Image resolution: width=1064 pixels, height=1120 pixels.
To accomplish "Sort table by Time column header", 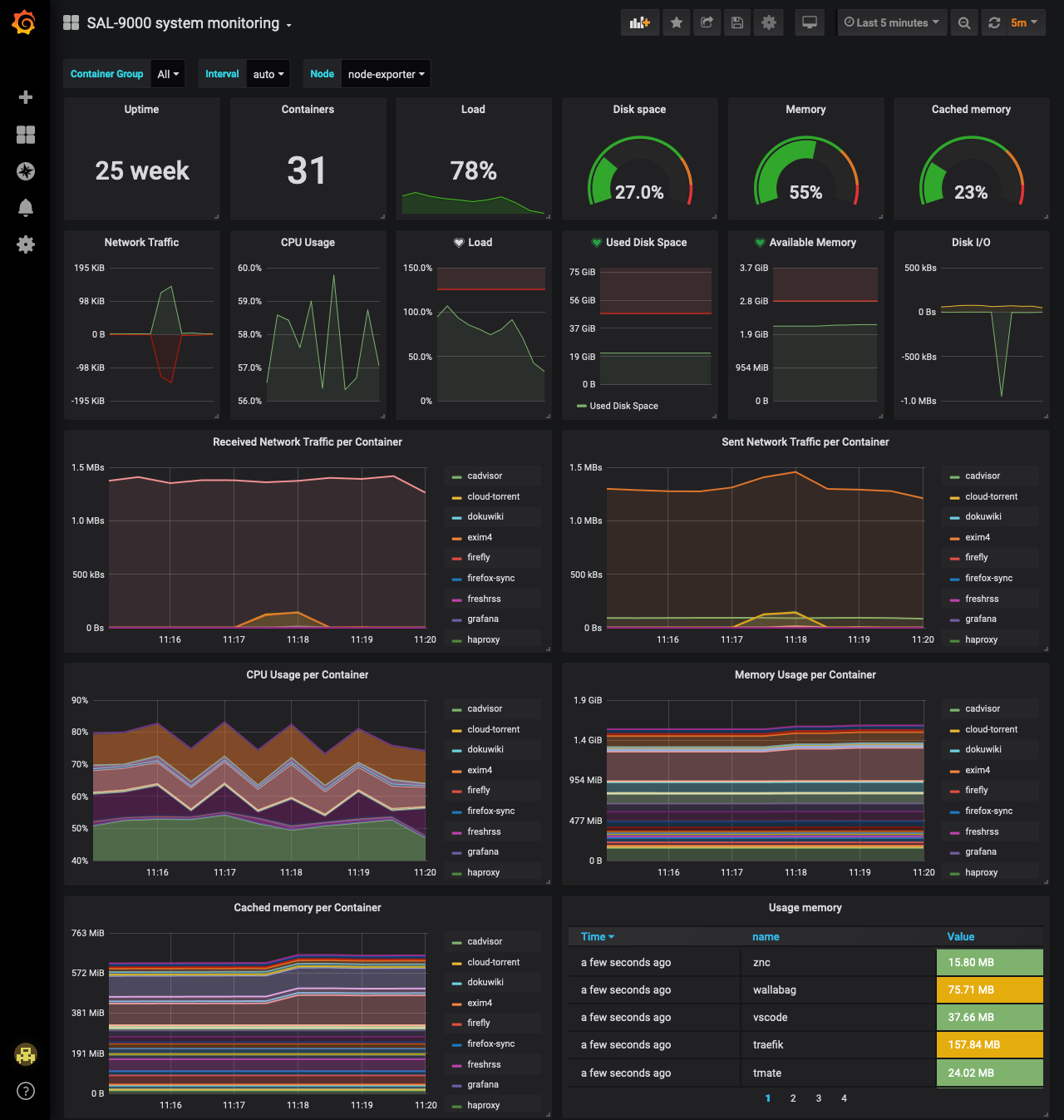I will [x=598, y=936].
